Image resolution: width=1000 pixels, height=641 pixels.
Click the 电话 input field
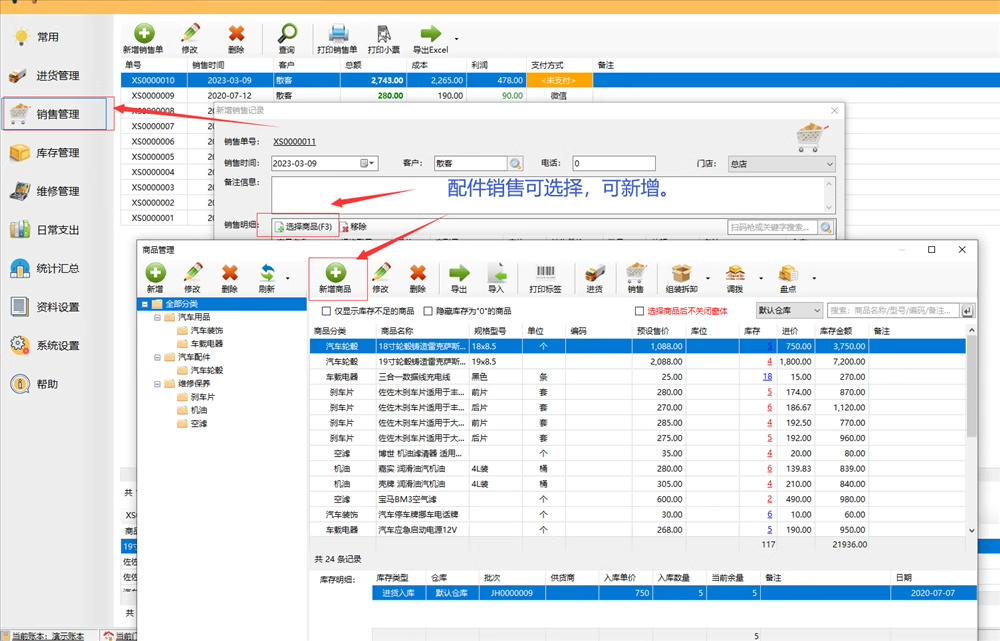point(614,164)
